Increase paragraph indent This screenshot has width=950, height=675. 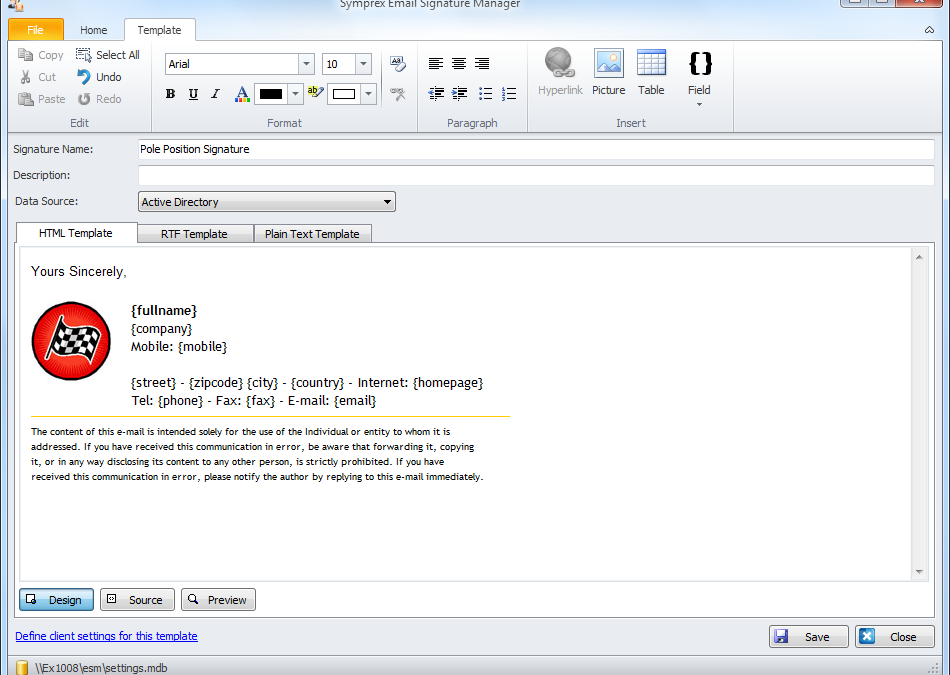point(458,93)
